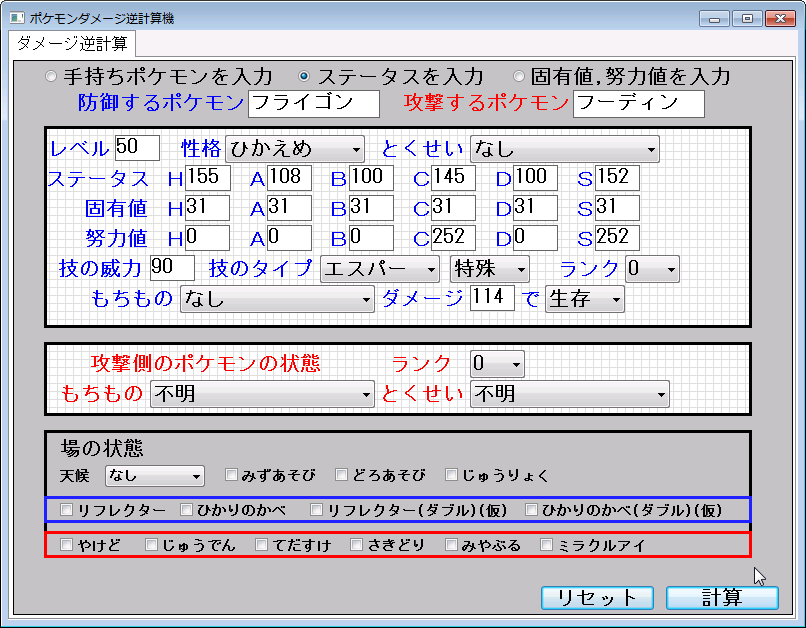Screen dimensions: 806x628
Task: Click the application icon in title bar
Action: coord(16,18)
